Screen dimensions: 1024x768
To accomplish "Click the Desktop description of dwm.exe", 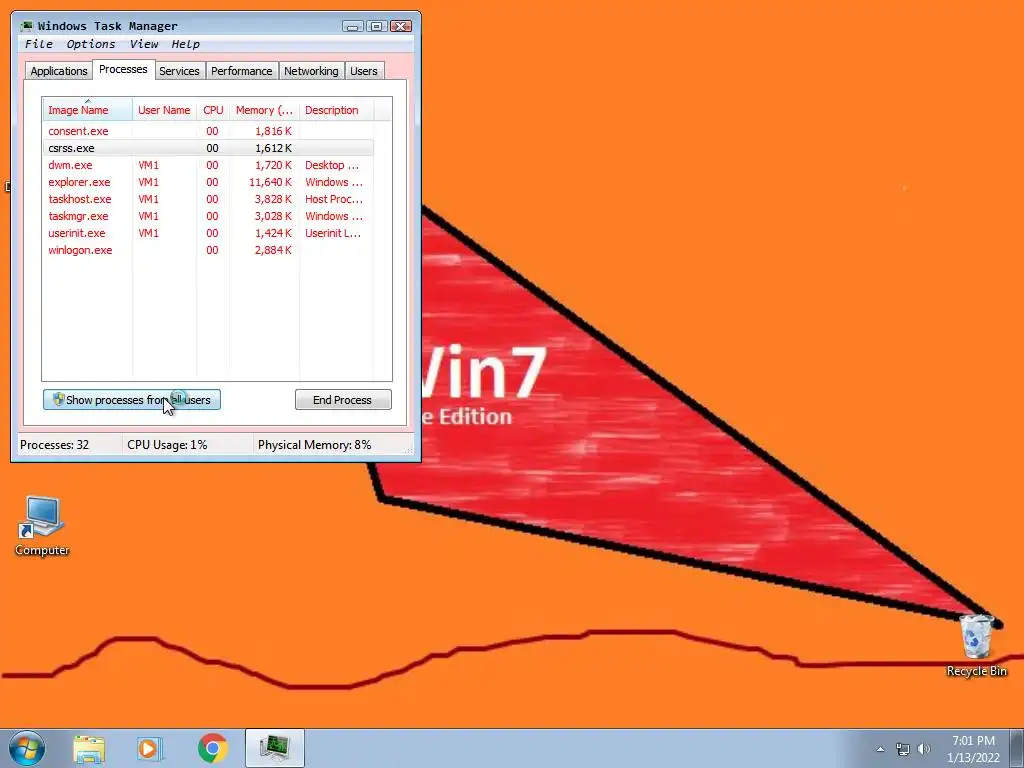I will (332, 165).
